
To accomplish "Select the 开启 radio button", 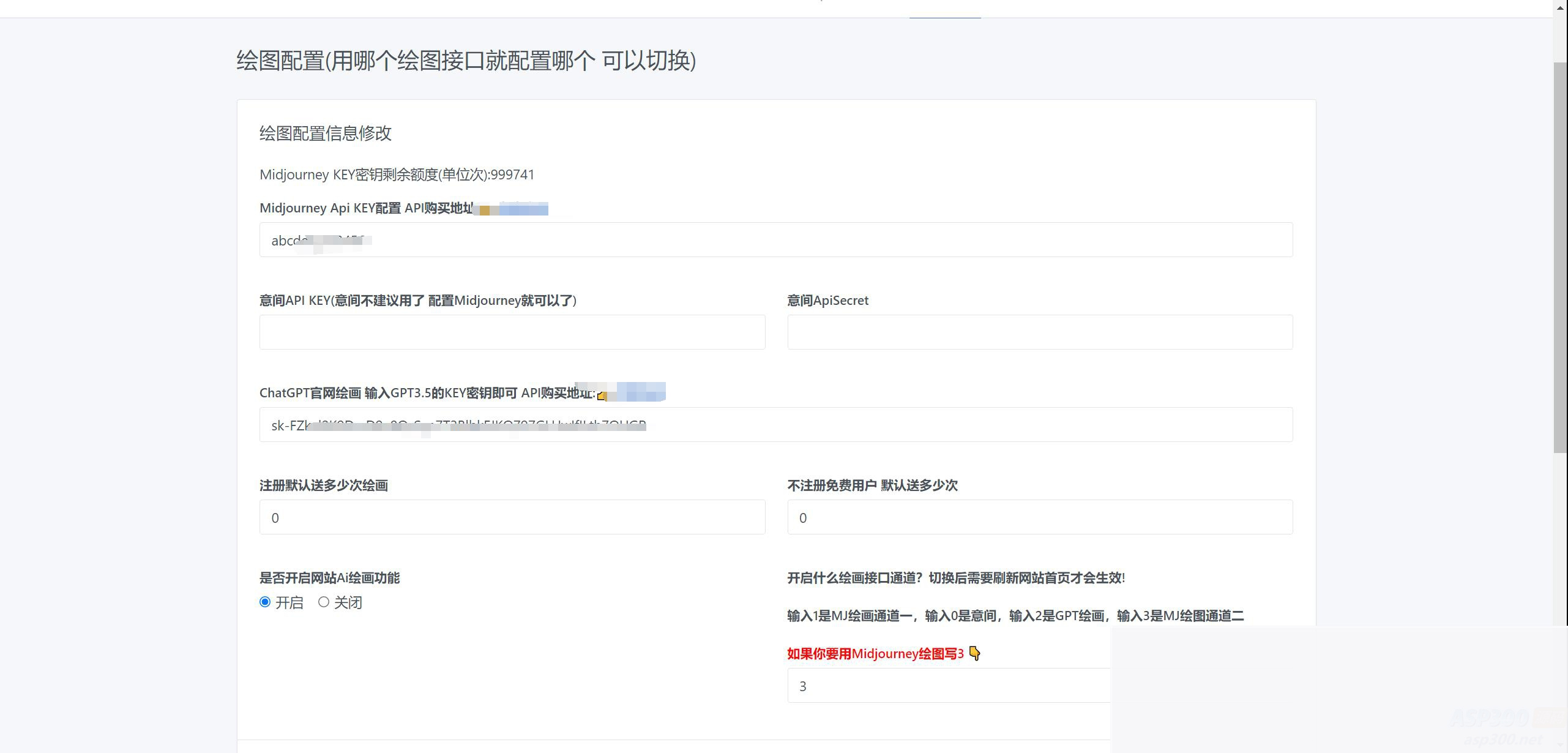I will click(265, 602).
